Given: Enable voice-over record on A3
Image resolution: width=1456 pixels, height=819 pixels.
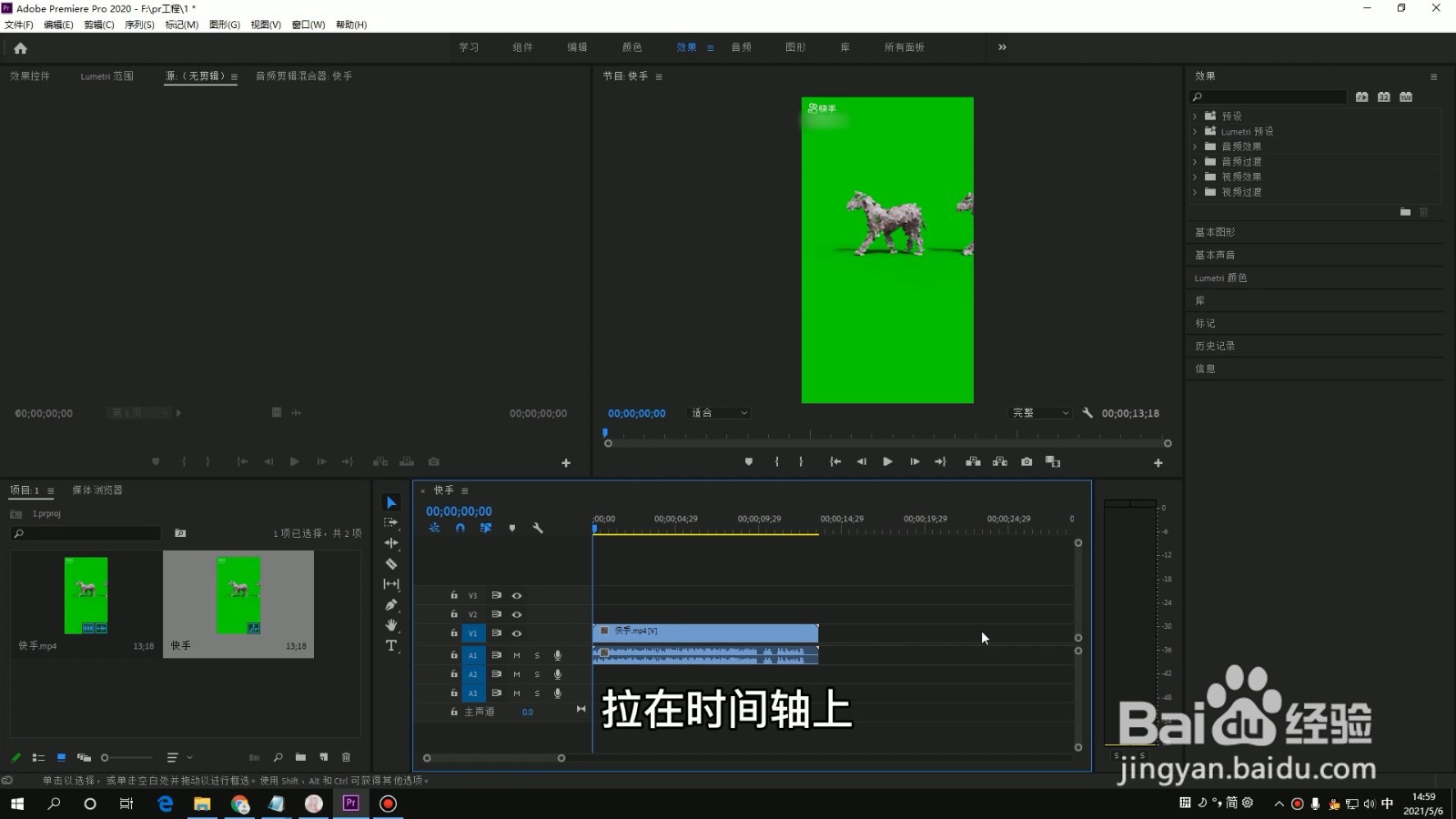Looking at the screenshot, I should [558, 693].
